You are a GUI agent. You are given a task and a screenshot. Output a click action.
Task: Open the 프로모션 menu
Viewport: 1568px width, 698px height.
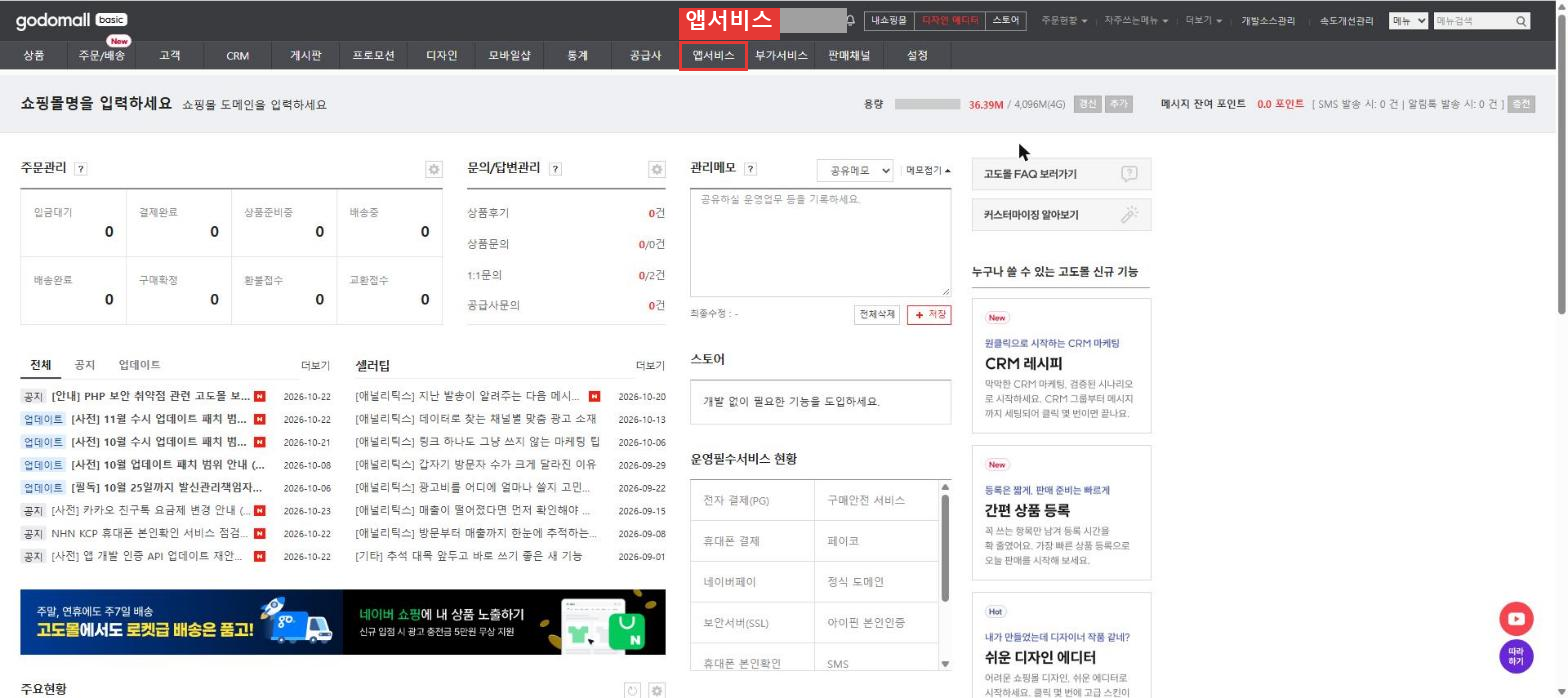373,56
